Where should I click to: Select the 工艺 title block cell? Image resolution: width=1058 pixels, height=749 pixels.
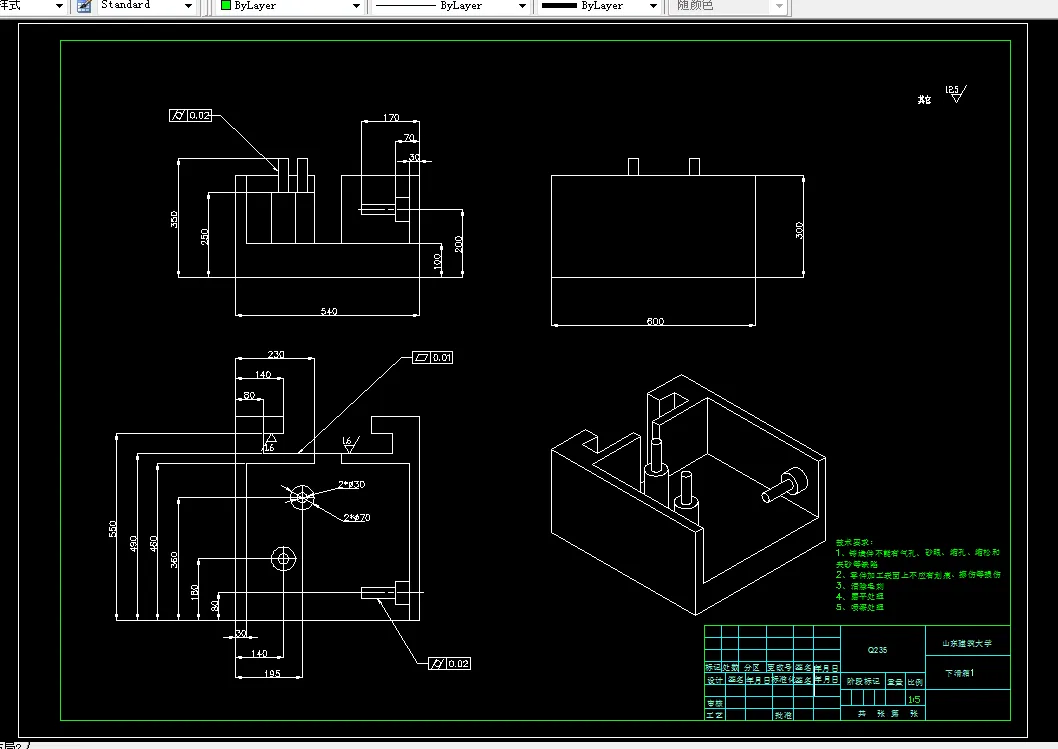(714, 715)
